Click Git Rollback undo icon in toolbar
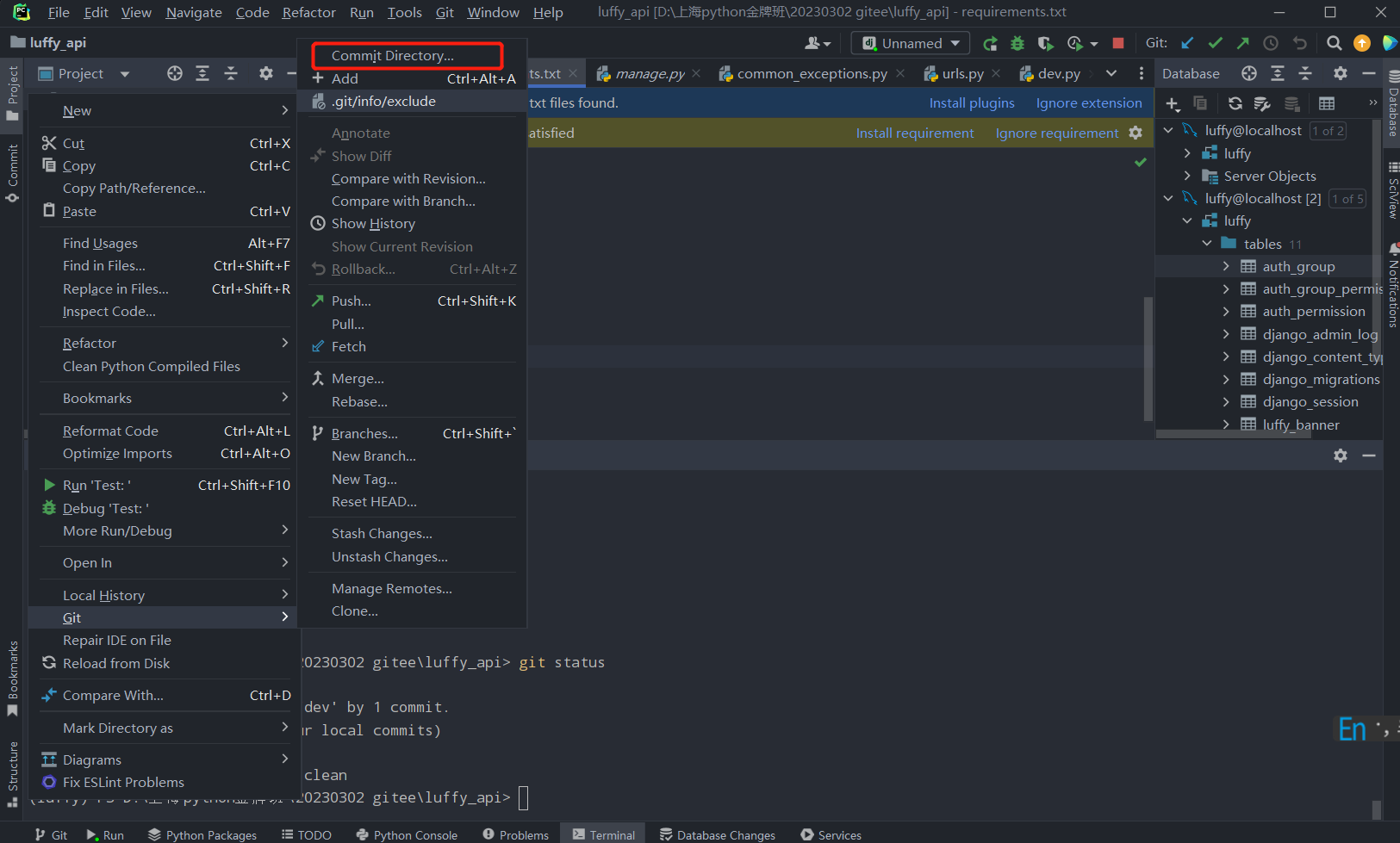Screen dimensions: 1400x843 [x=1300, y=43]
